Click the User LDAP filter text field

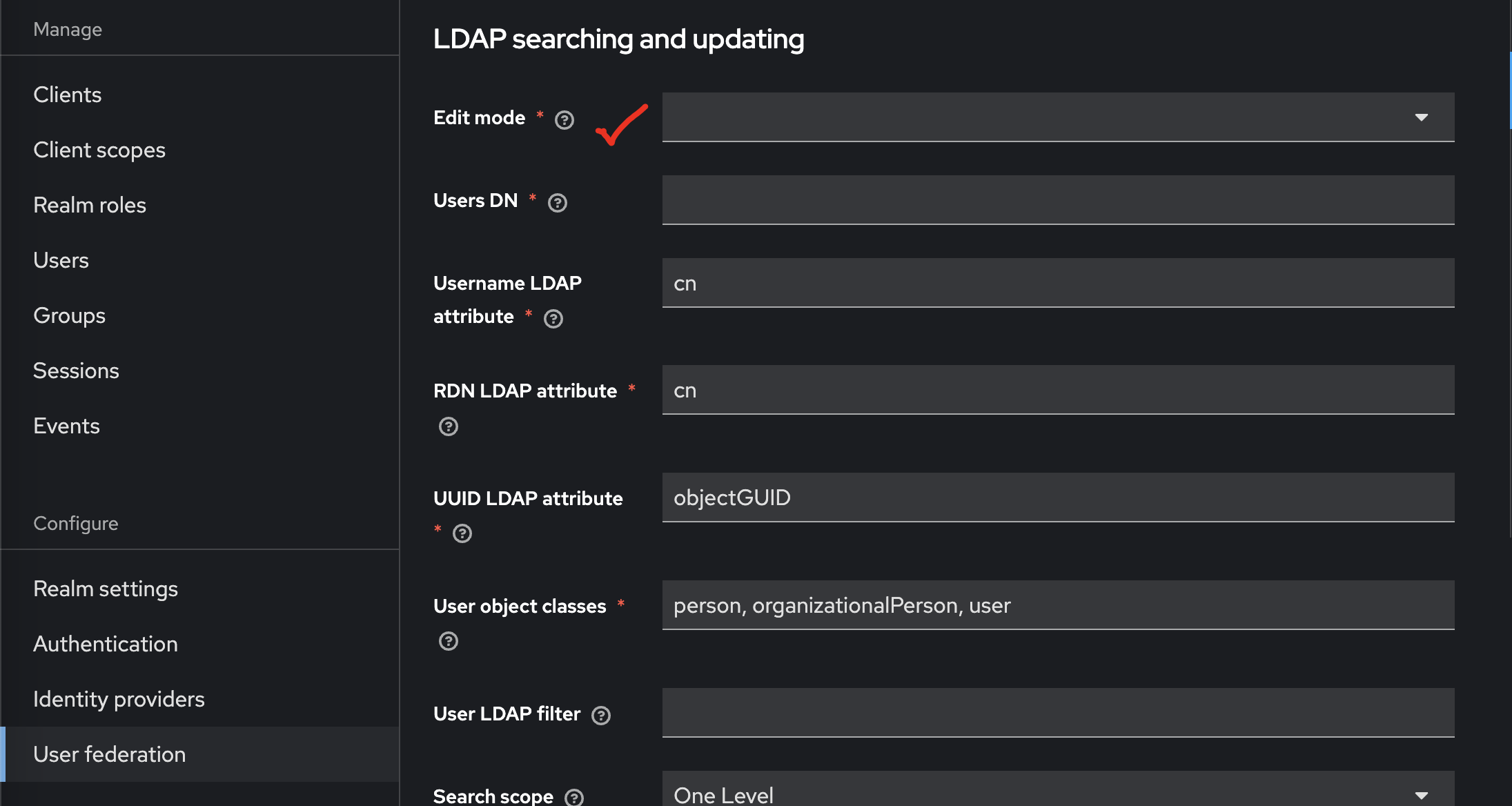coord(1057,713)
